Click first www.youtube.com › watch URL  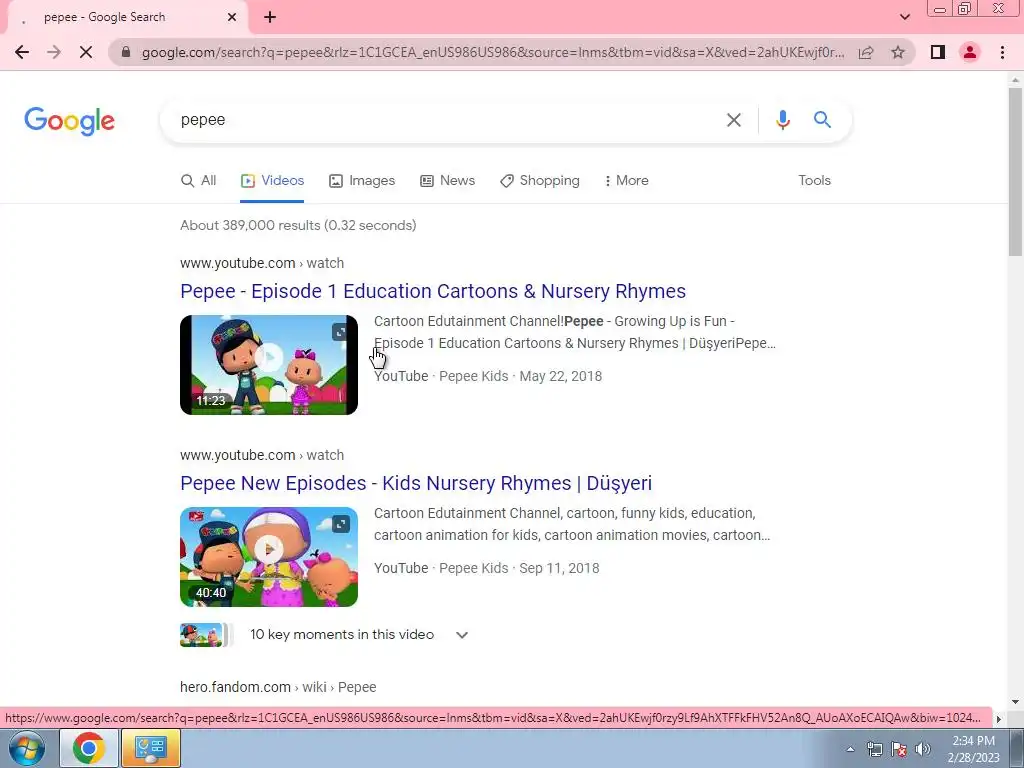262,263
